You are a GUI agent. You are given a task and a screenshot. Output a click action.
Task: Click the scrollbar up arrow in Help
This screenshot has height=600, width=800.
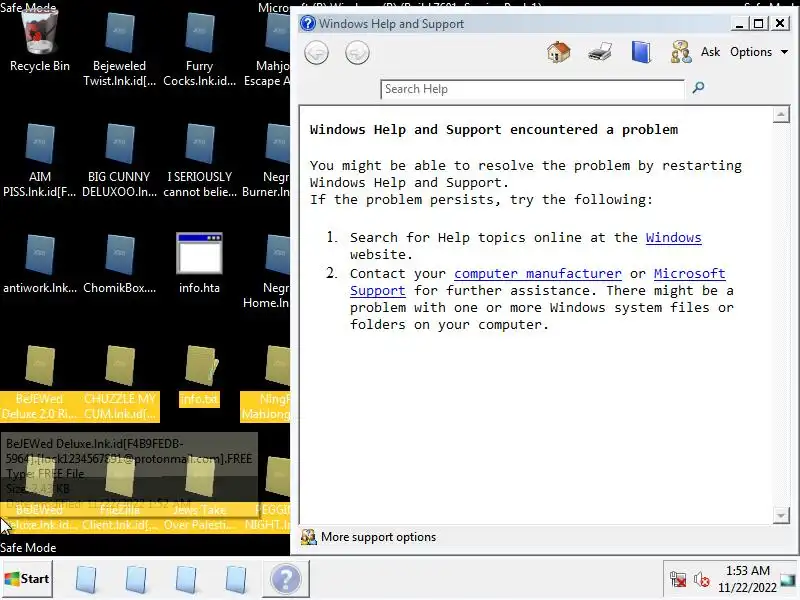pyautogui.click(x=781, y=115)
